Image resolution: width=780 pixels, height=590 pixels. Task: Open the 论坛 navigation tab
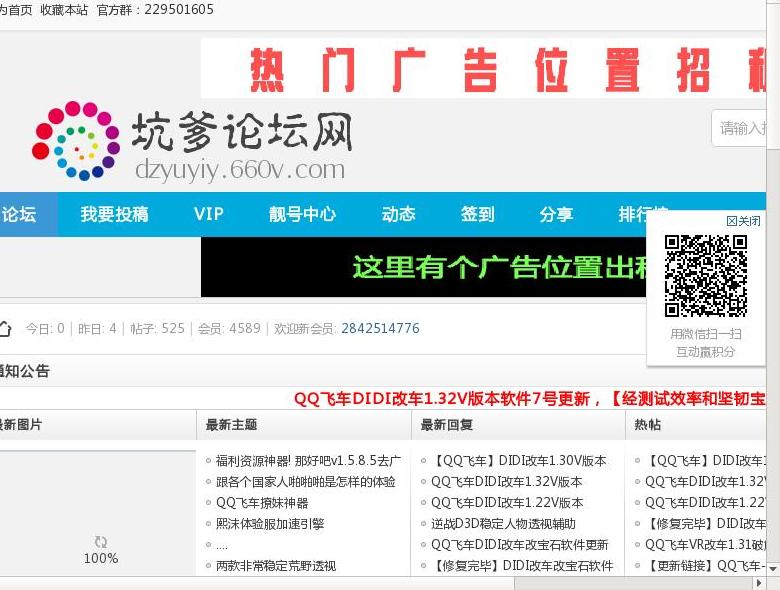pos(20,214)
